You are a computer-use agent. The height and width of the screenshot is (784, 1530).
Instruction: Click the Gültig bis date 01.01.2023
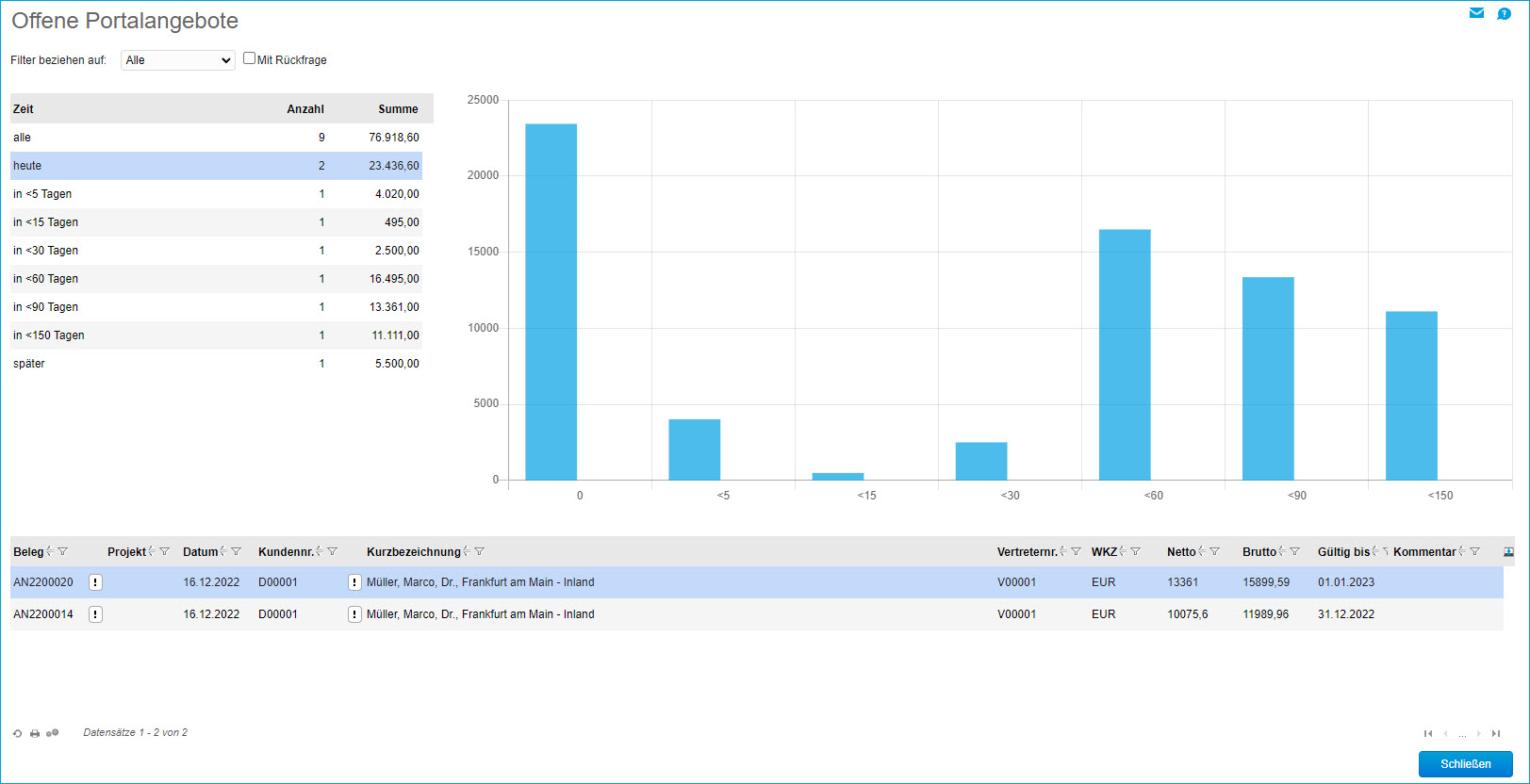coord(1346,582)
